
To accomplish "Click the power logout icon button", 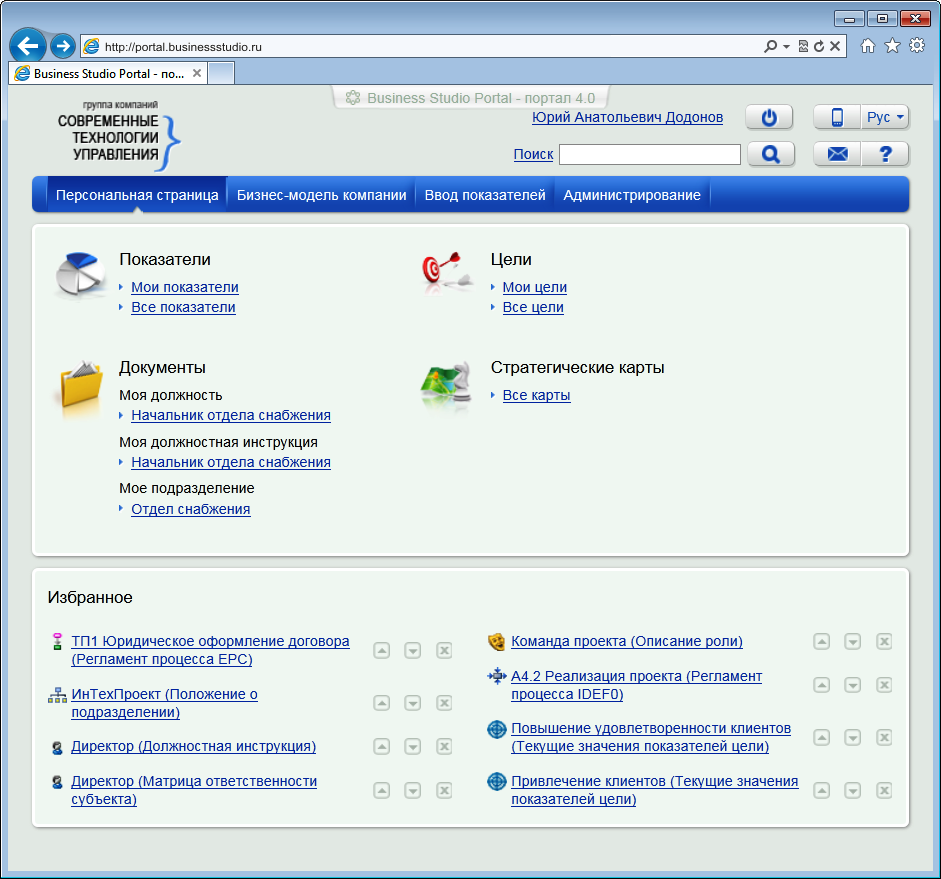I will tap(769, 118).
